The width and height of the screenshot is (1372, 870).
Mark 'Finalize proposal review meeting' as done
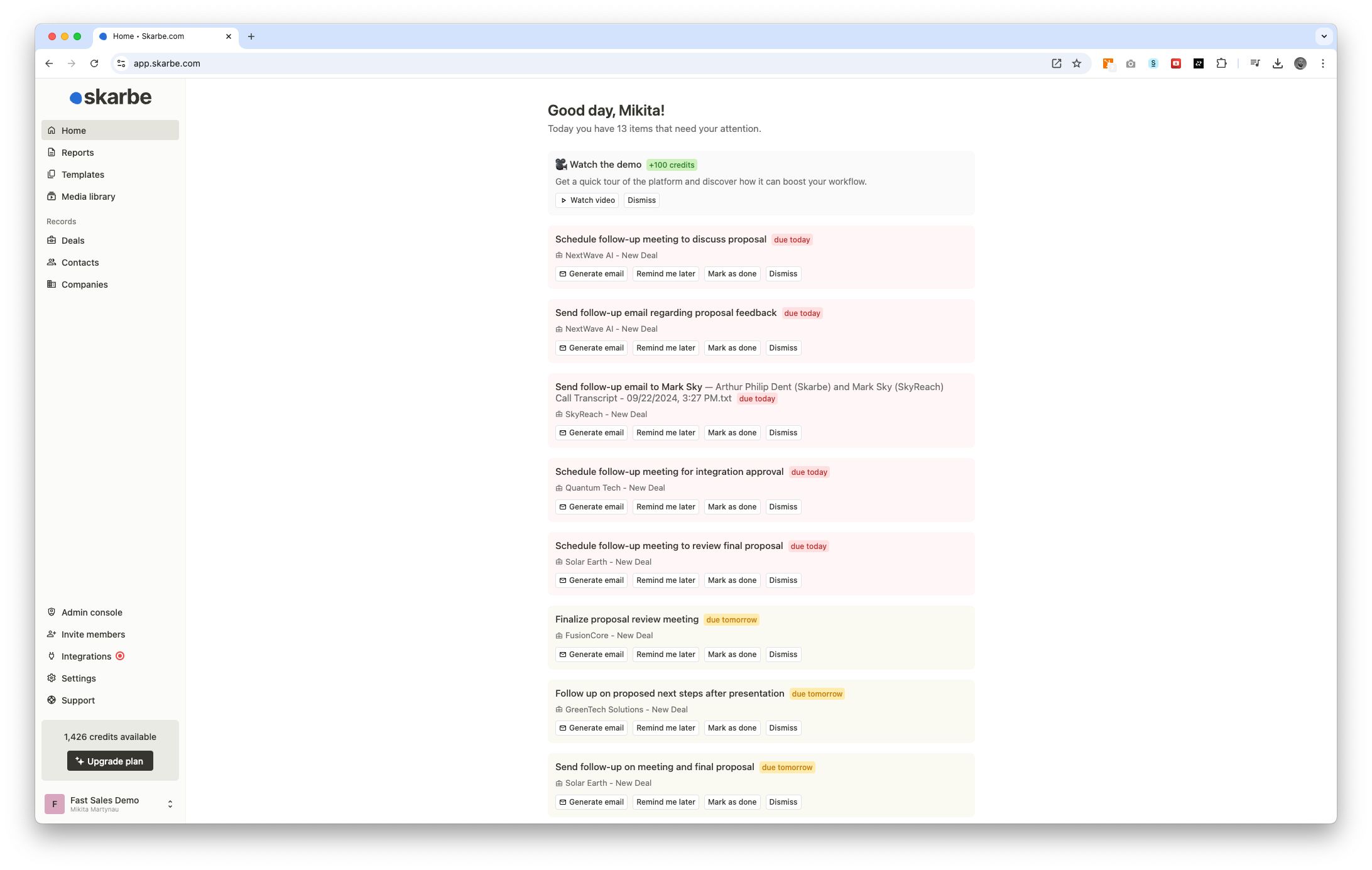732,654
